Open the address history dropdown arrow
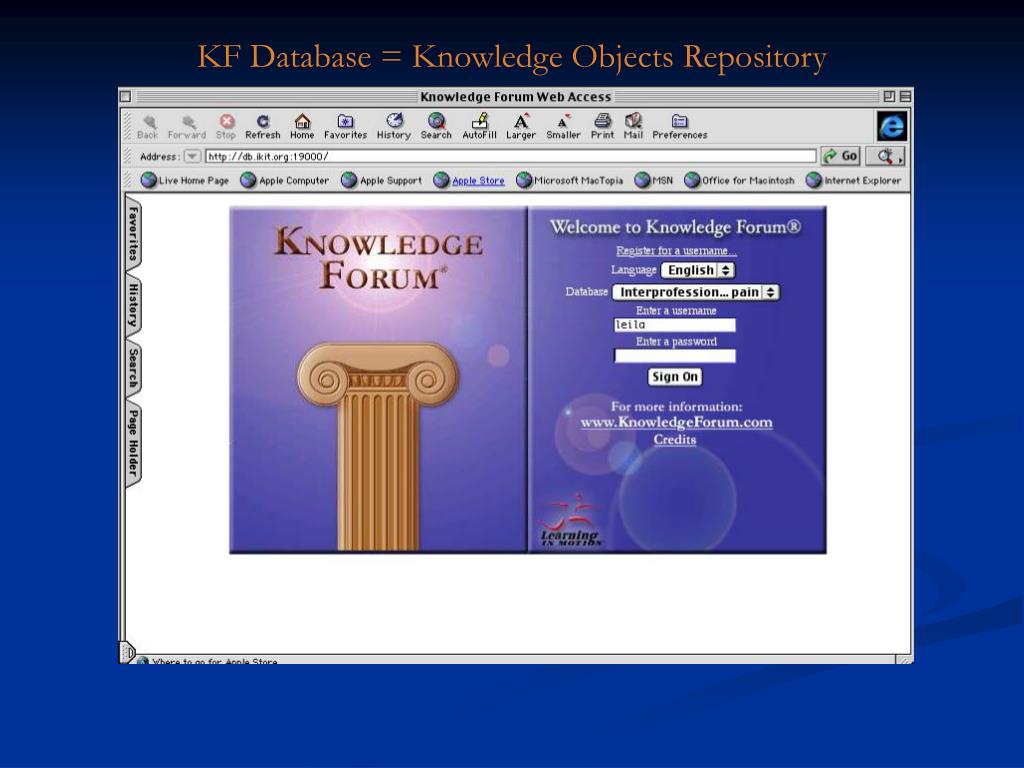This screenshot has height=768, width=1024. click(192, 157)
